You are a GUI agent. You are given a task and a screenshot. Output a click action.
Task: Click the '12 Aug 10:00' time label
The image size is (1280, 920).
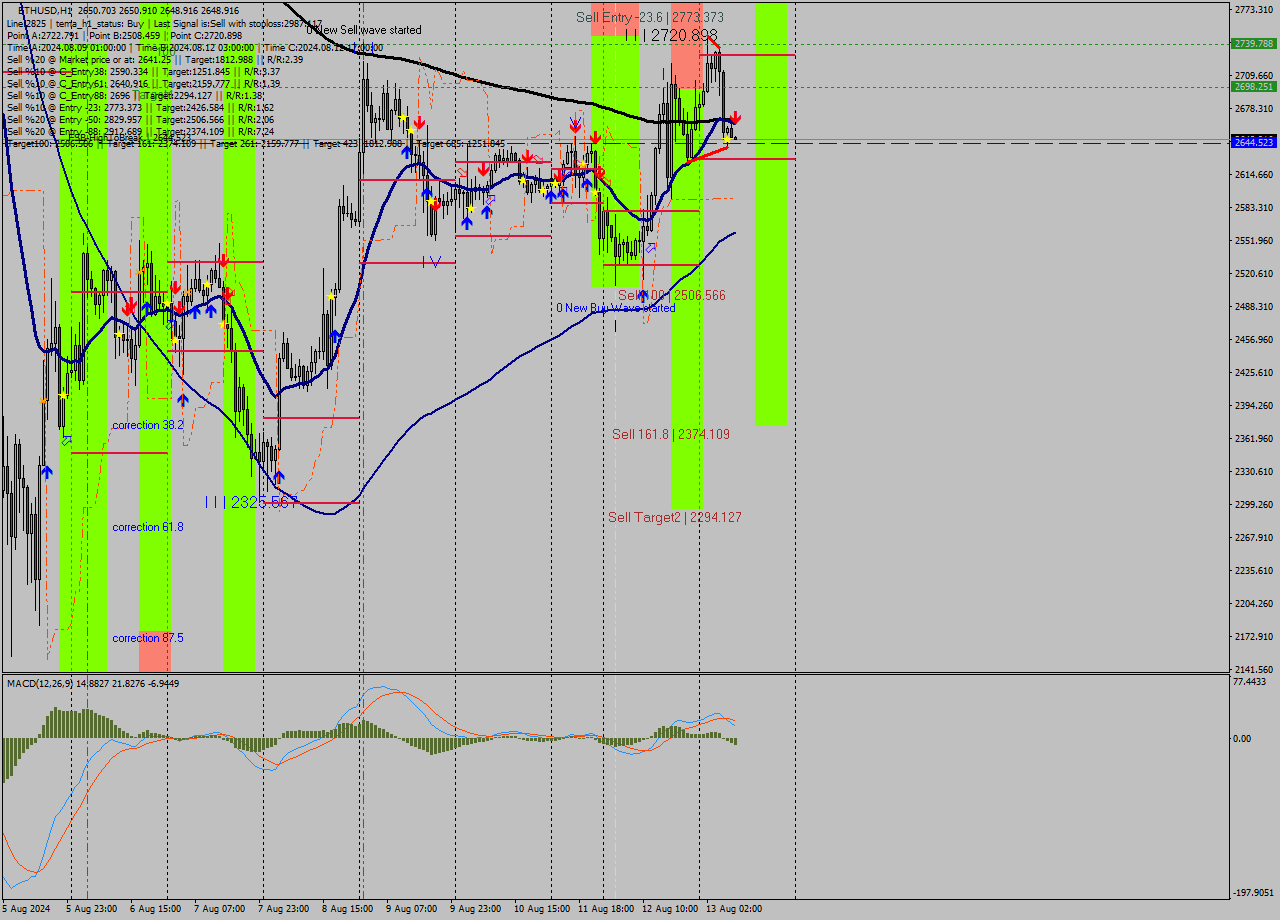[x=670, y=909]
